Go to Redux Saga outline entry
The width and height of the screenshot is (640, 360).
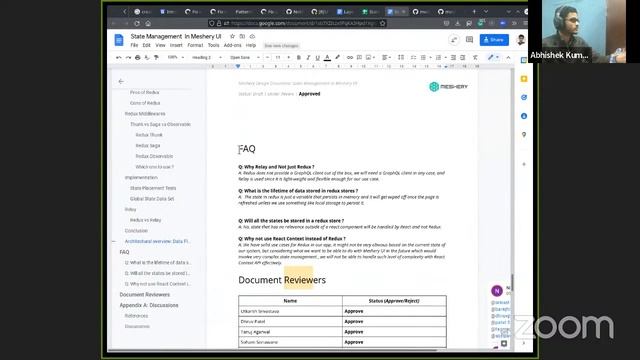click(x=148, y=146)
